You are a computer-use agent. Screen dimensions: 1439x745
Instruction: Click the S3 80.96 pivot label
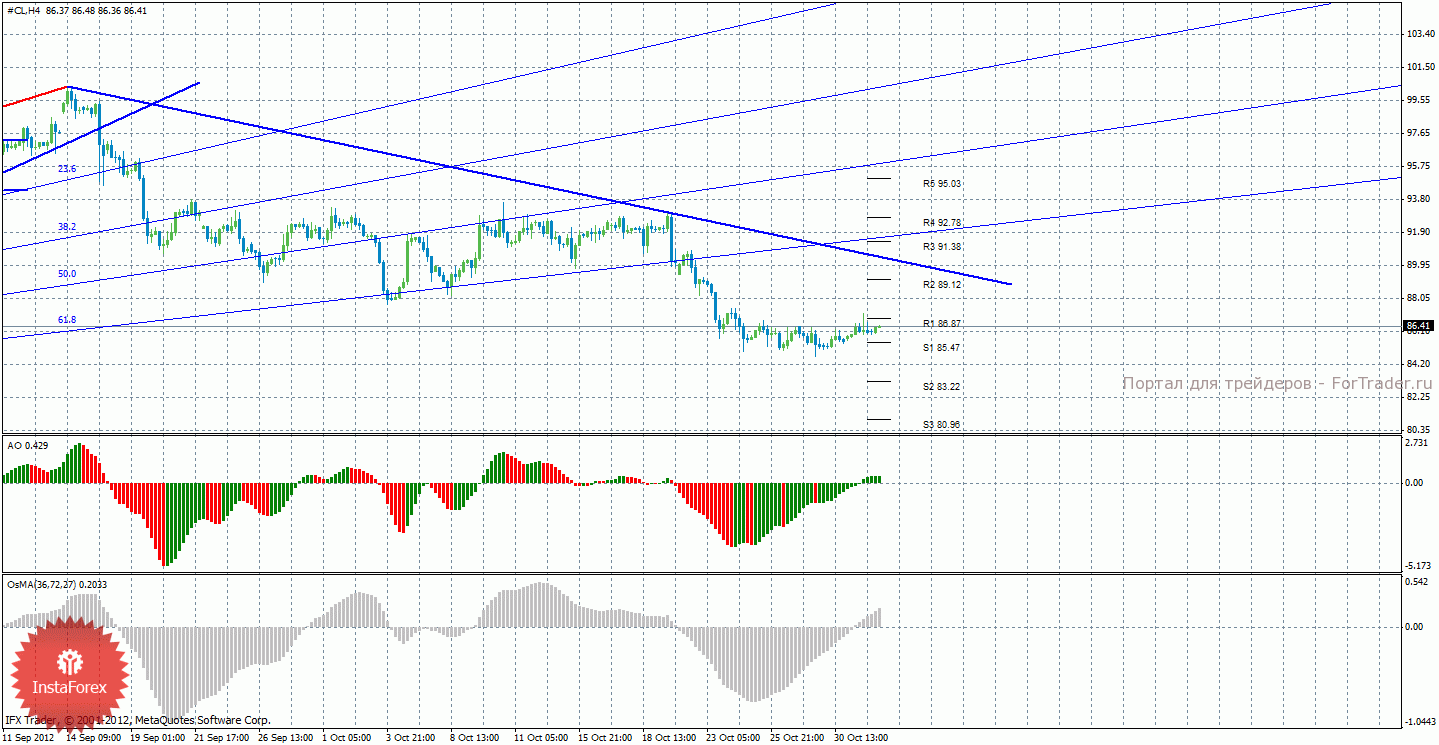(x=942, y=425)
